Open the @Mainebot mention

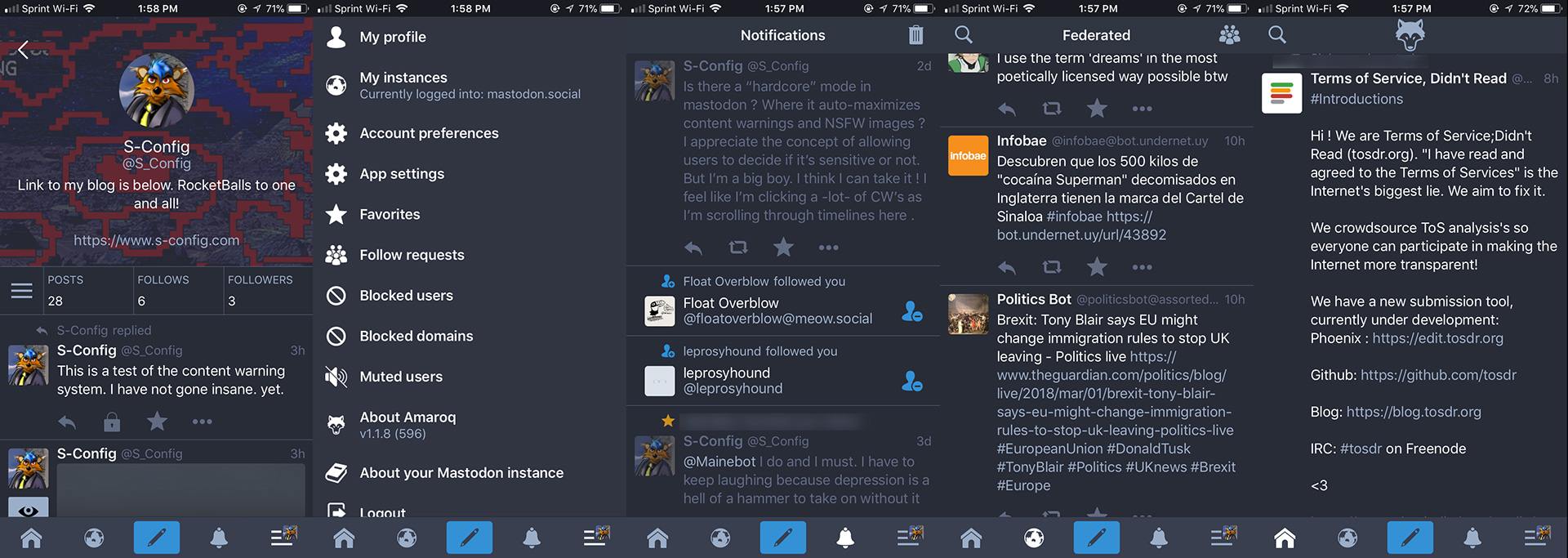[x=719, y=462]
